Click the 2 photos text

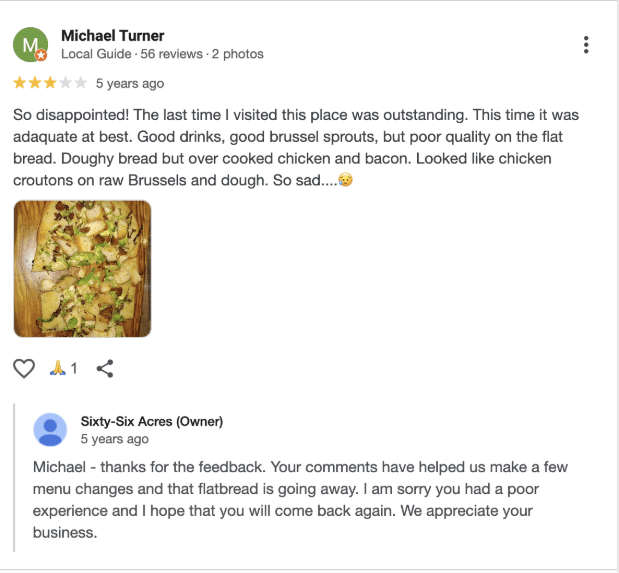coord(238,54)
